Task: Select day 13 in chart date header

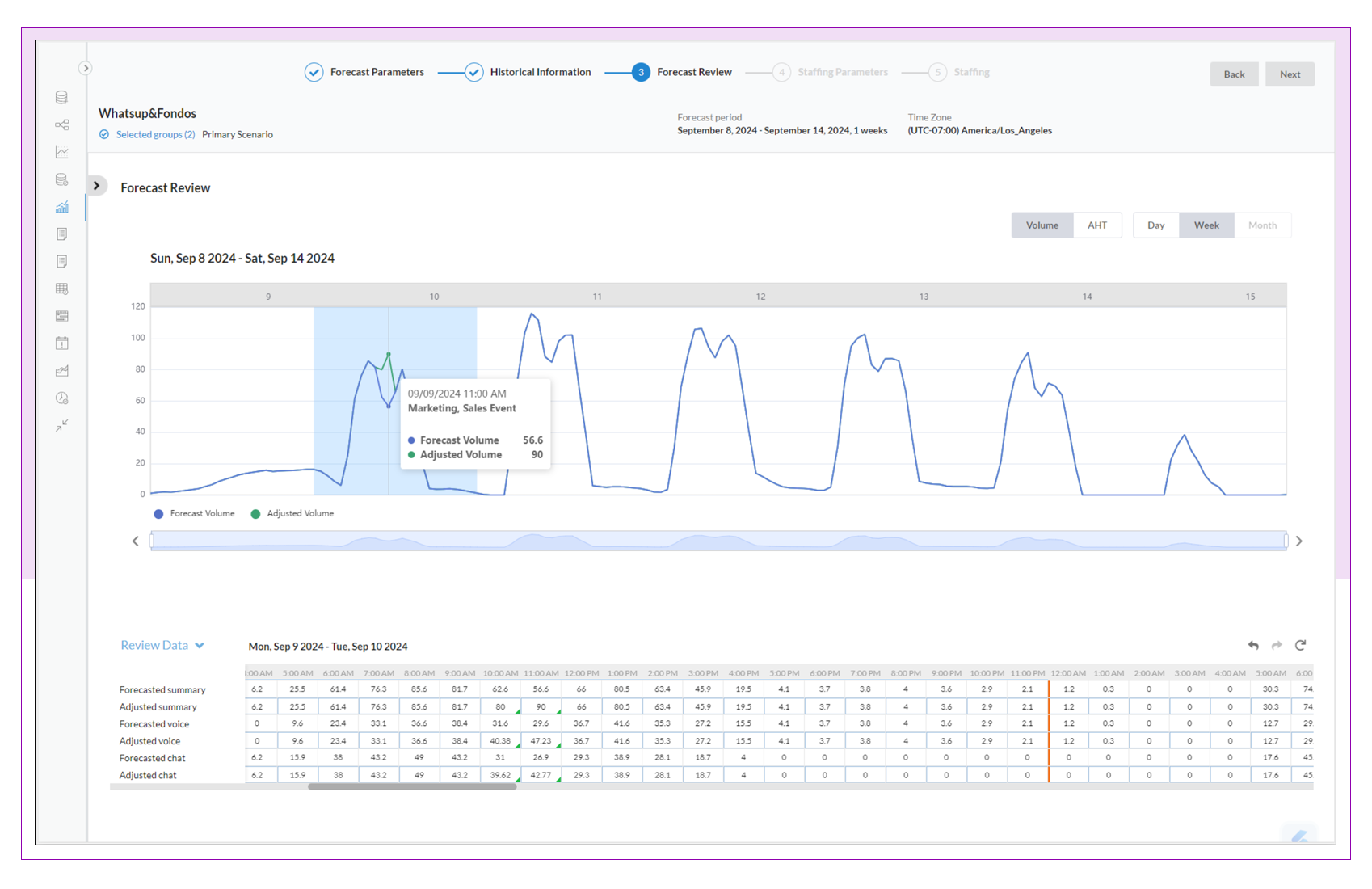Action: tap(924, 297)
